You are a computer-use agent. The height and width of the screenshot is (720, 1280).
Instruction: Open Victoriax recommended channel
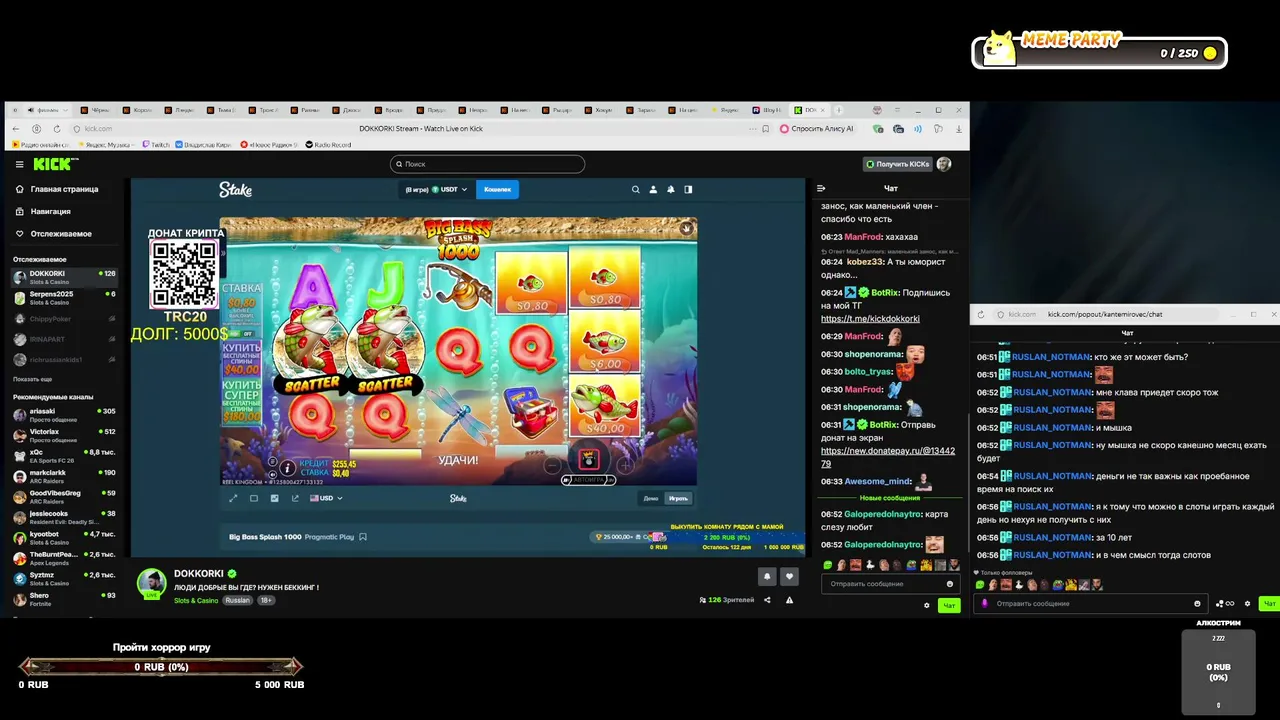[x=64, y=434]
